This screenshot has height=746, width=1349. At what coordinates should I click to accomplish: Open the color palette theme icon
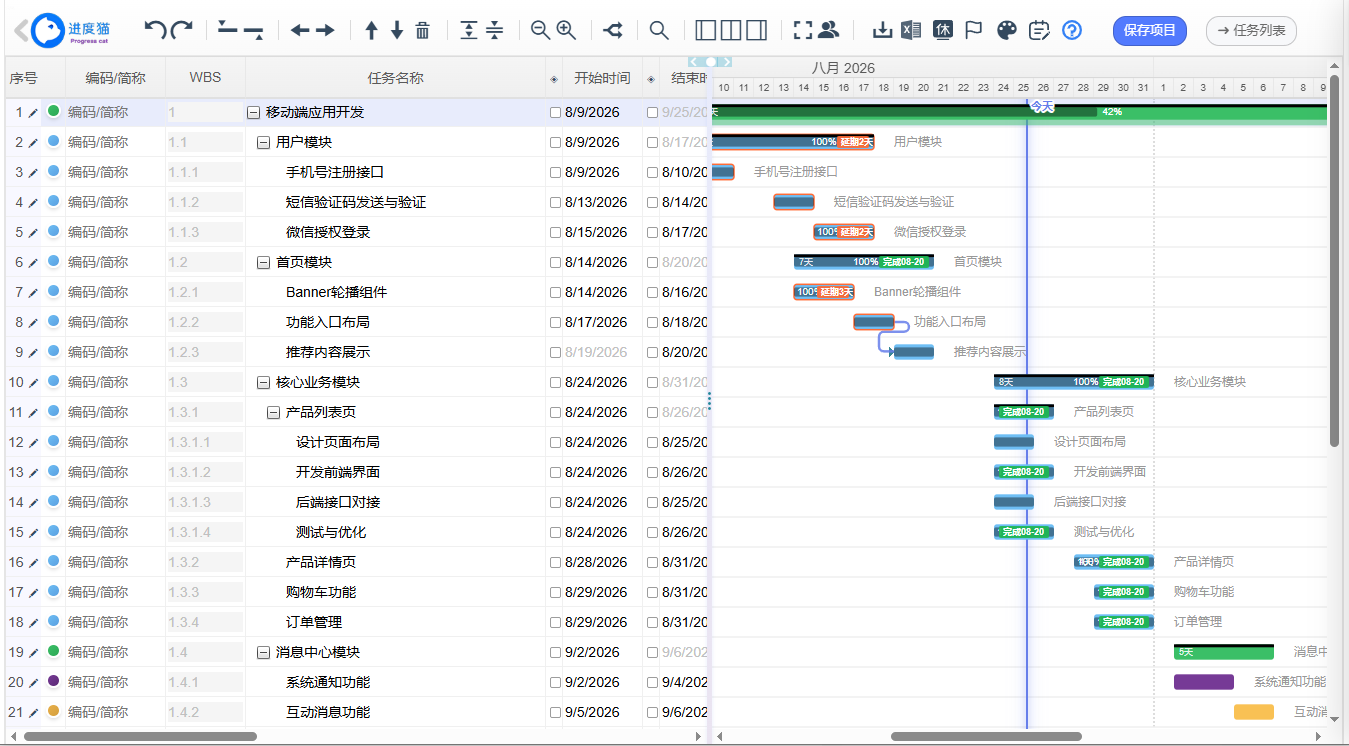(x=1007, y=30)
